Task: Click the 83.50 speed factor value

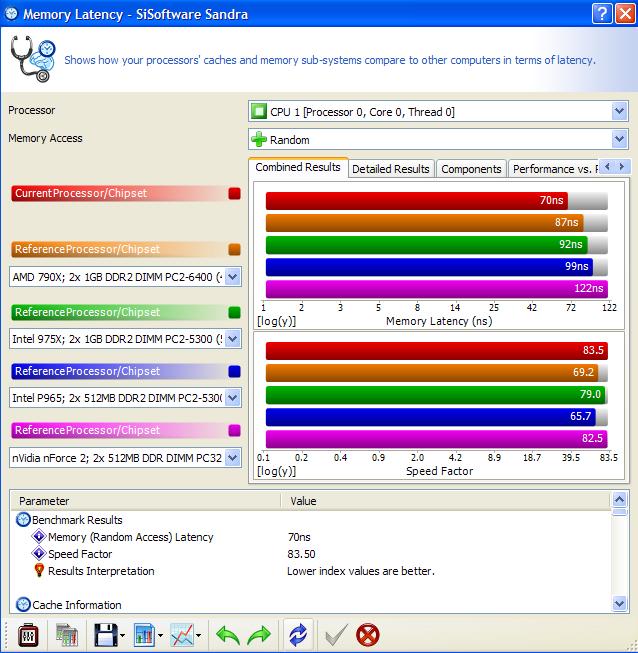Action: [x=301, y=554]
